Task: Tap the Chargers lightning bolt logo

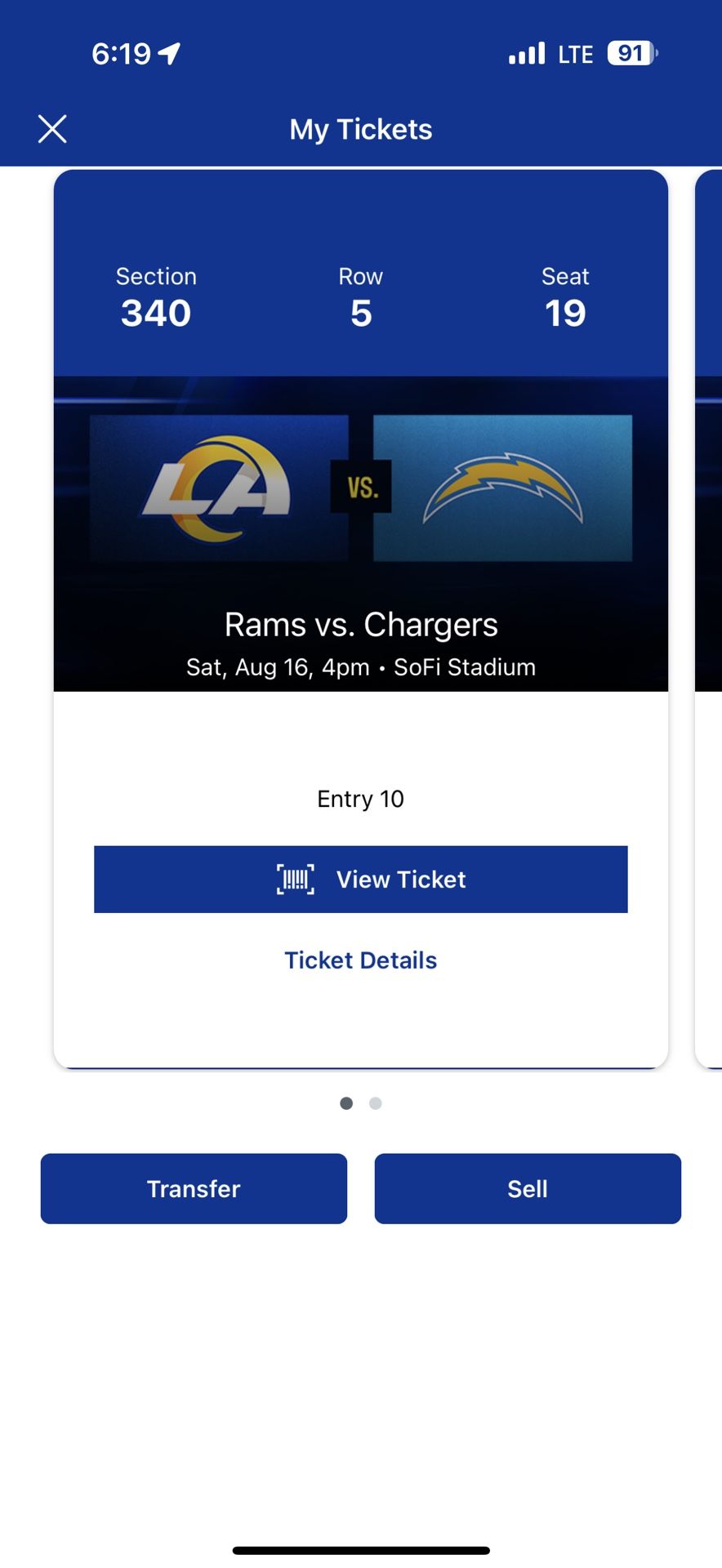Action: [502, 488]
